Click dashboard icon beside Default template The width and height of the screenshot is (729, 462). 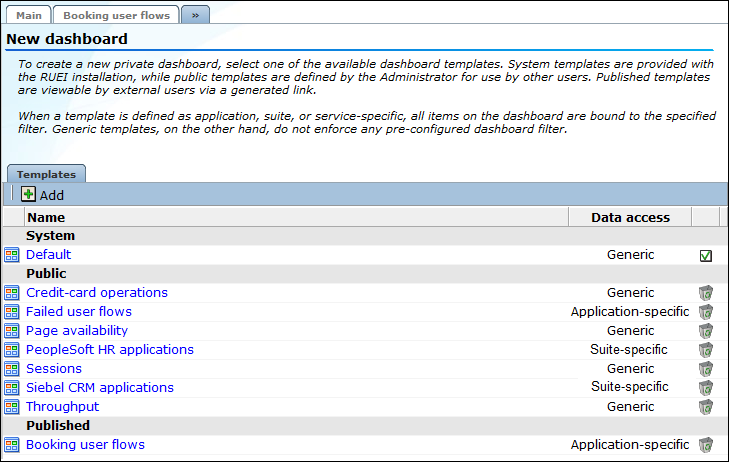click(12, 255)
